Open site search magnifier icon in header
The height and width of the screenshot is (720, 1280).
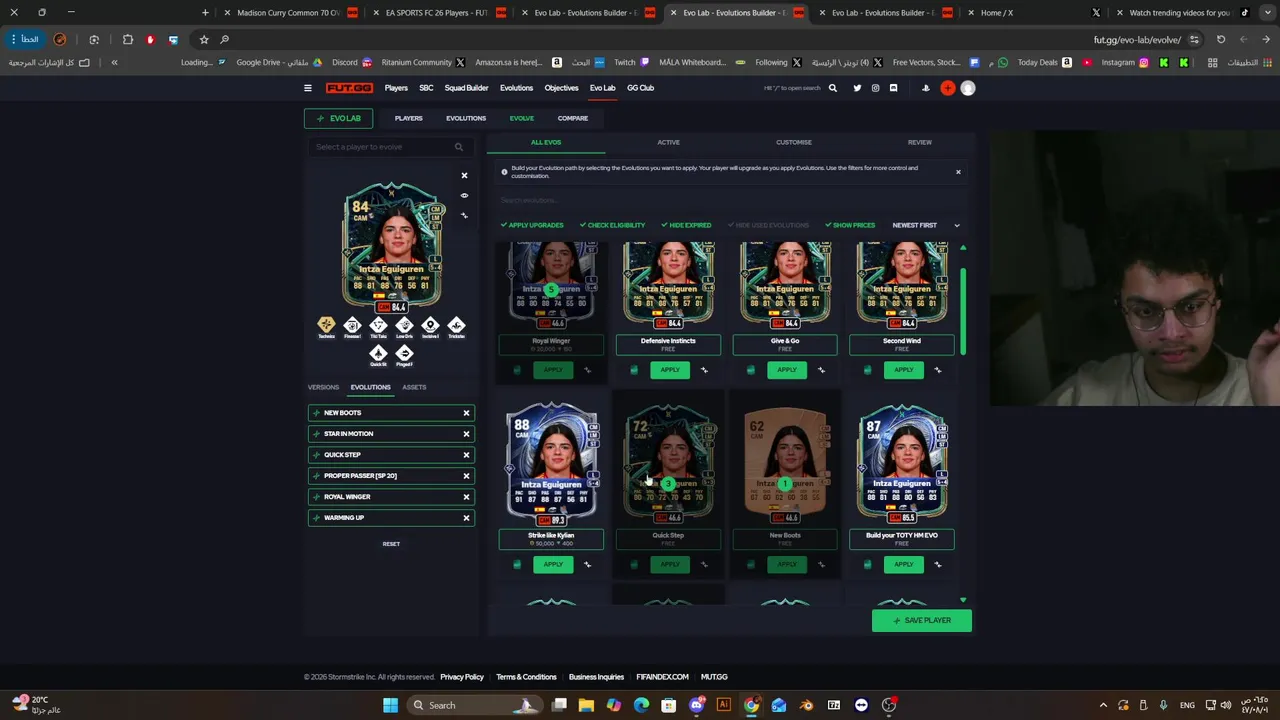832,88
